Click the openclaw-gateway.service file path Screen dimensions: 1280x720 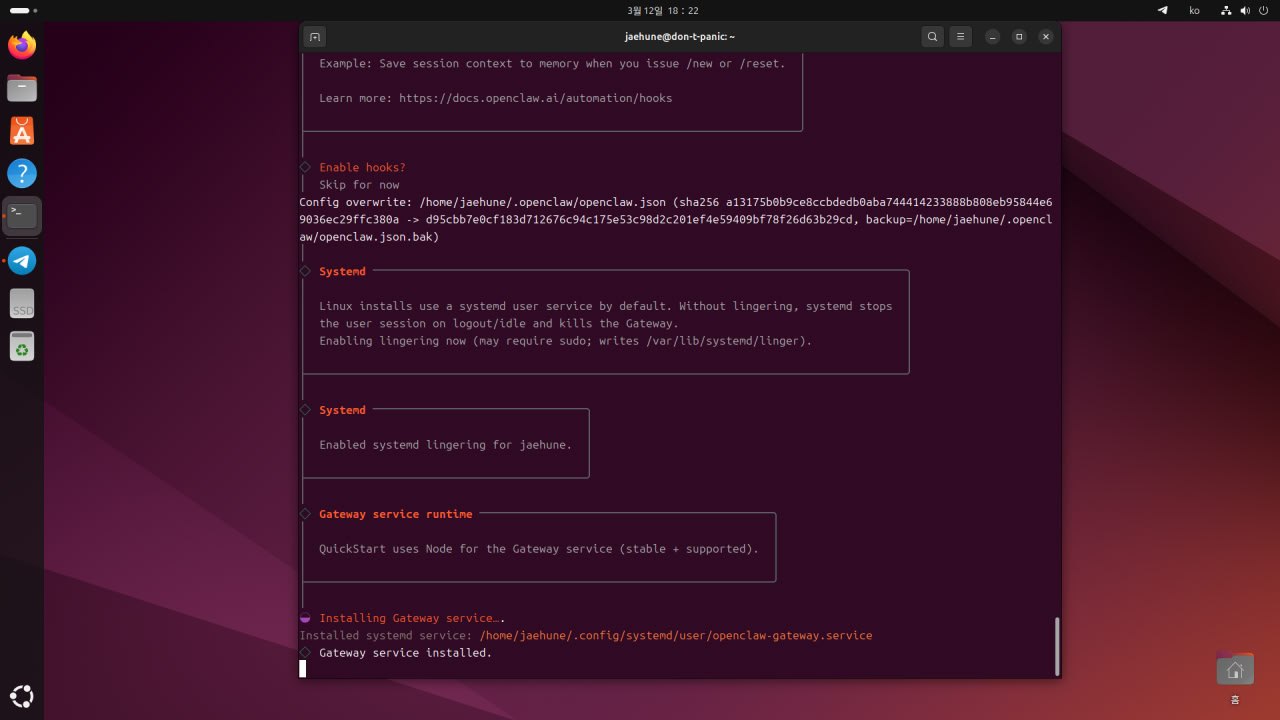675,636
